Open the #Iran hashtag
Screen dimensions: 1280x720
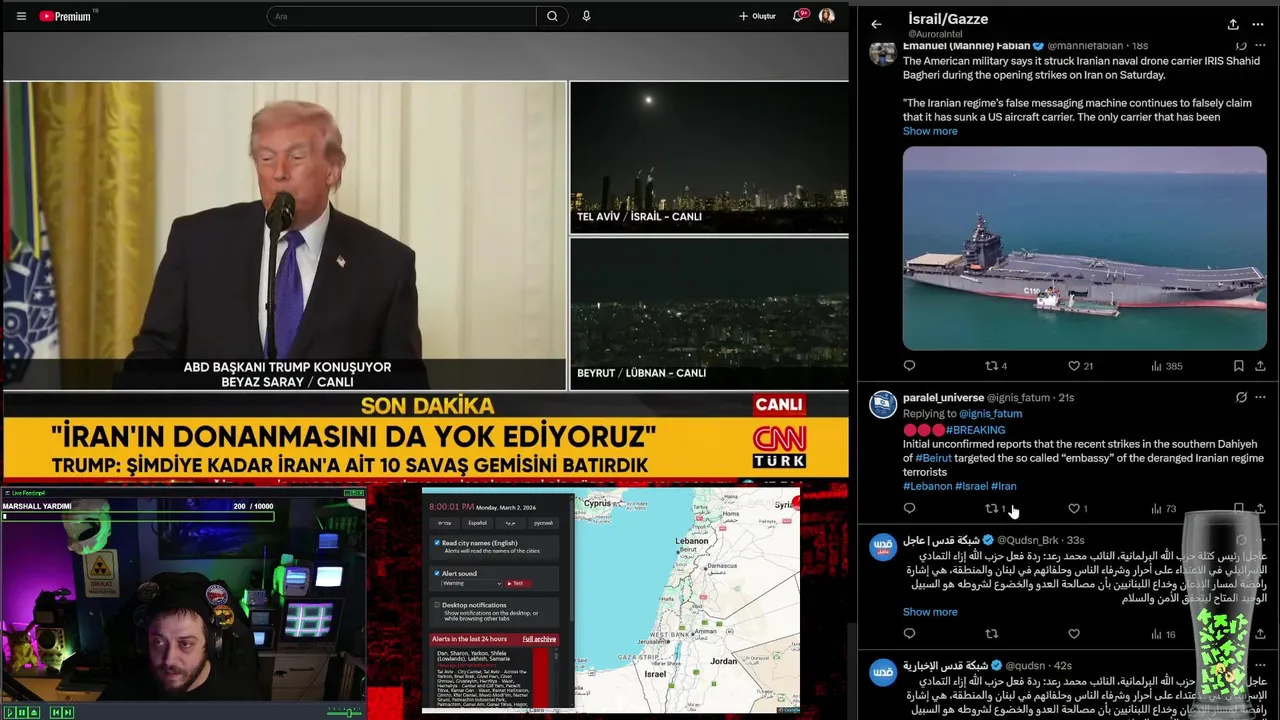(x=1003, y=486)
